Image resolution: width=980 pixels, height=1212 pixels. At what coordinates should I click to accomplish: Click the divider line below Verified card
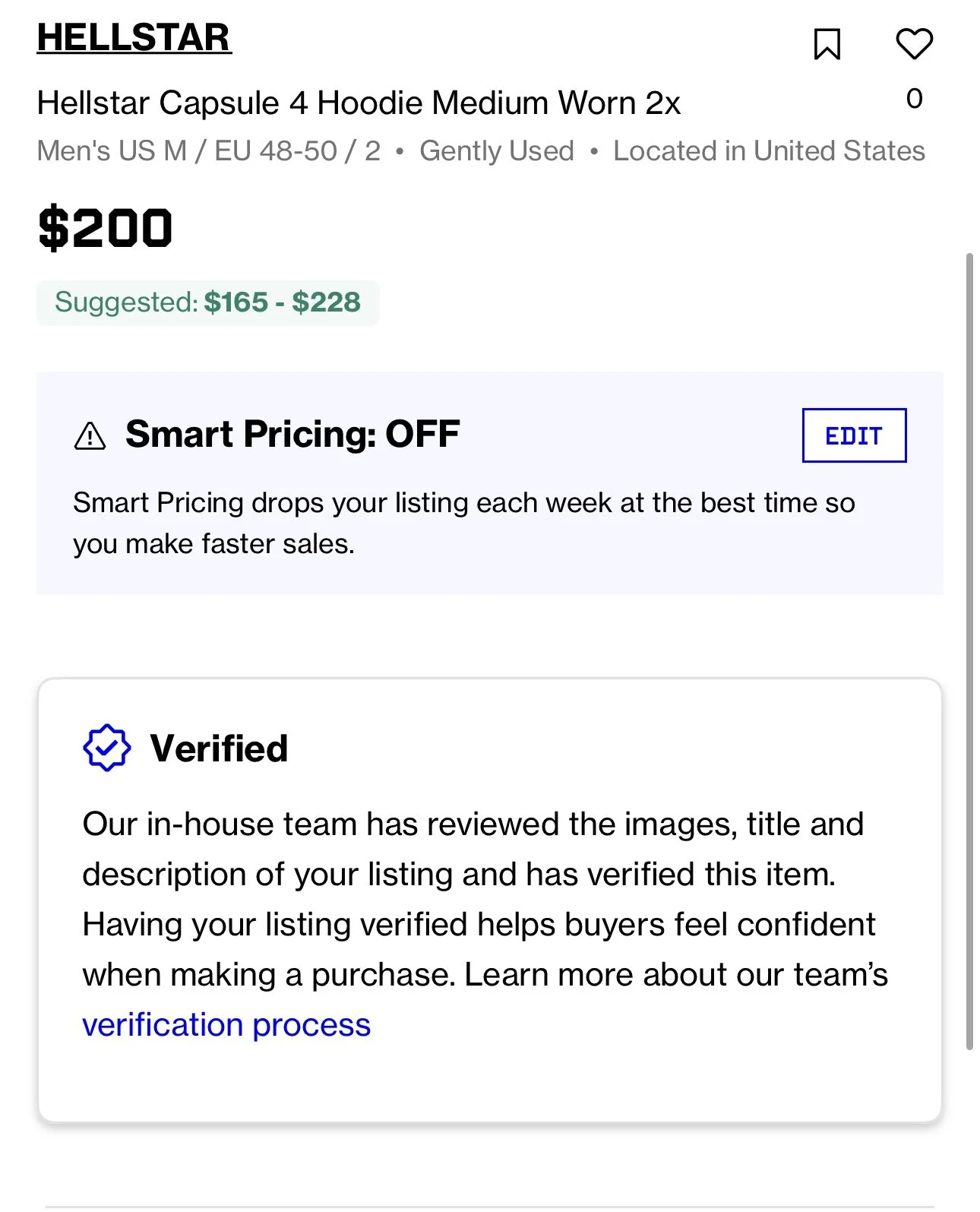coord(490,1206)
